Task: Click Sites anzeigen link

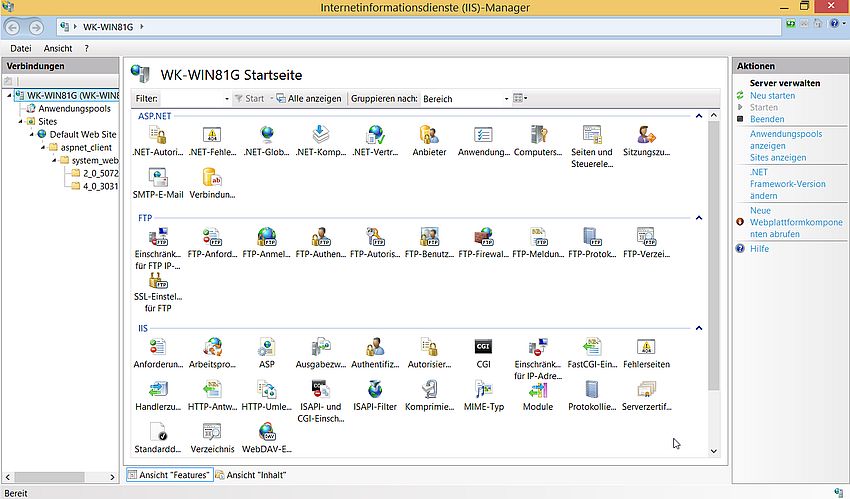Action: click(x=778, y=158)
